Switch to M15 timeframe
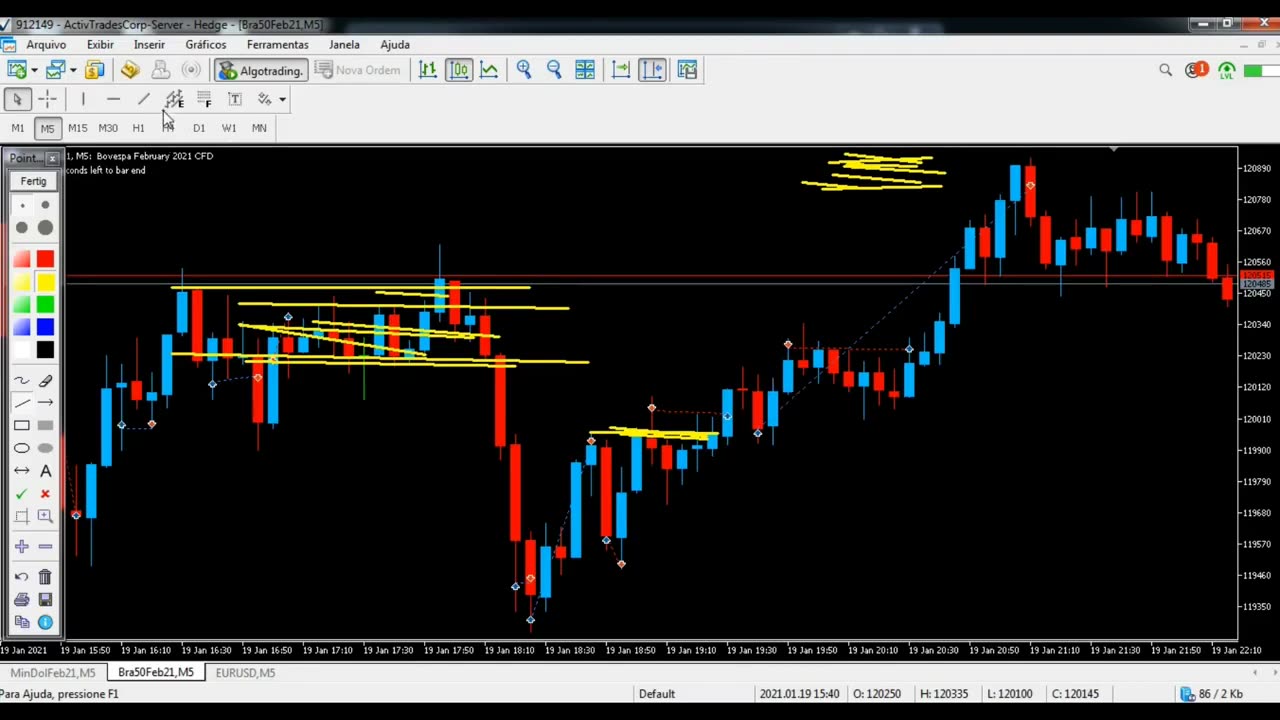 coord(78,128)
